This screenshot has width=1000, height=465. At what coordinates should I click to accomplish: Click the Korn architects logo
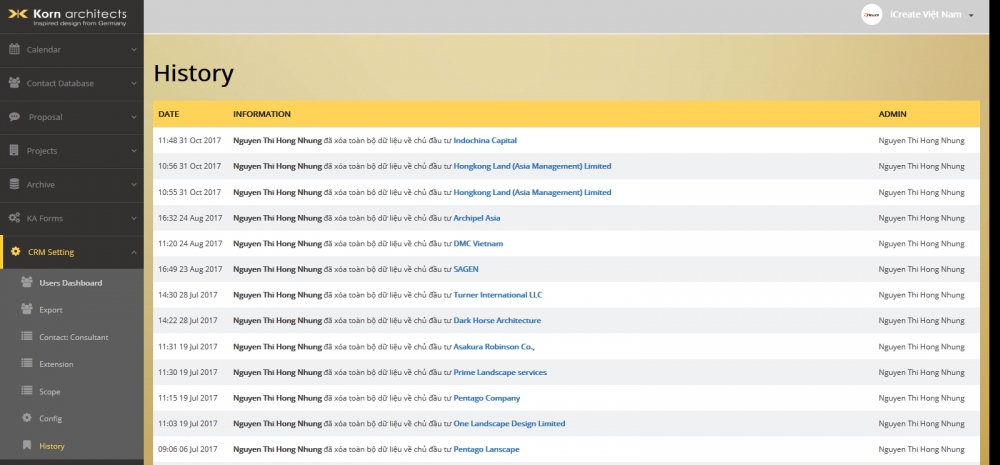(67, 17)
